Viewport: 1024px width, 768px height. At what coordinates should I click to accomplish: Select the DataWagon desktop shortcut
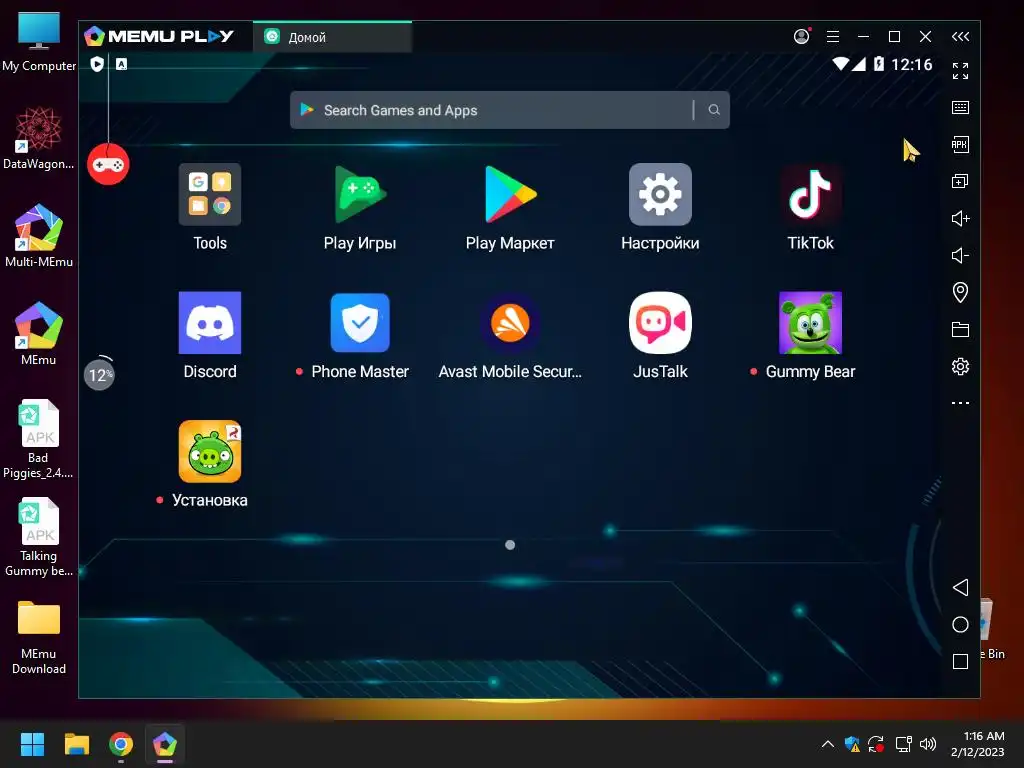39,138
